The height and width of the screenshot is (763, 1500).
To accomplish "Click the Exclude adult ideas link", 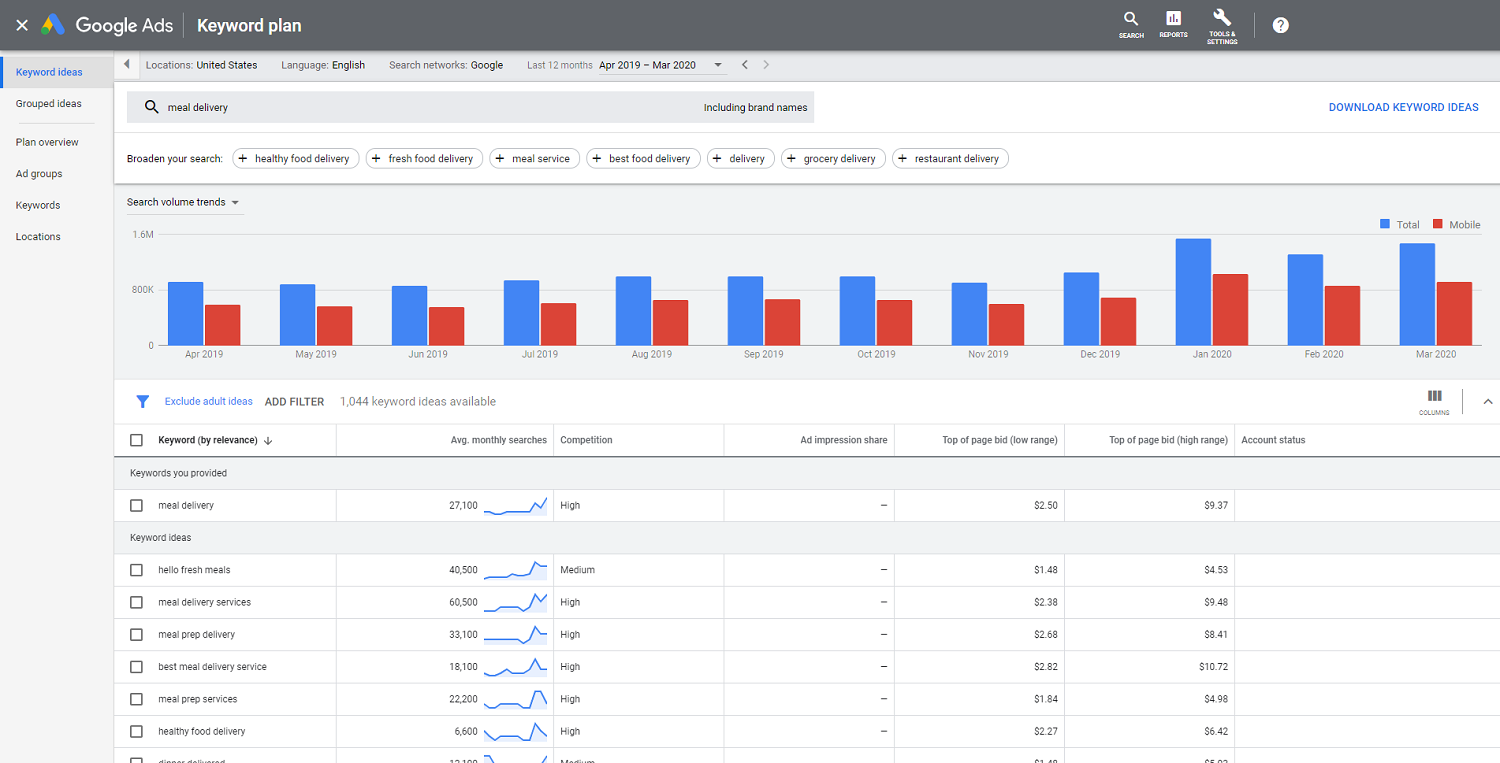I will tap(208, 401).
